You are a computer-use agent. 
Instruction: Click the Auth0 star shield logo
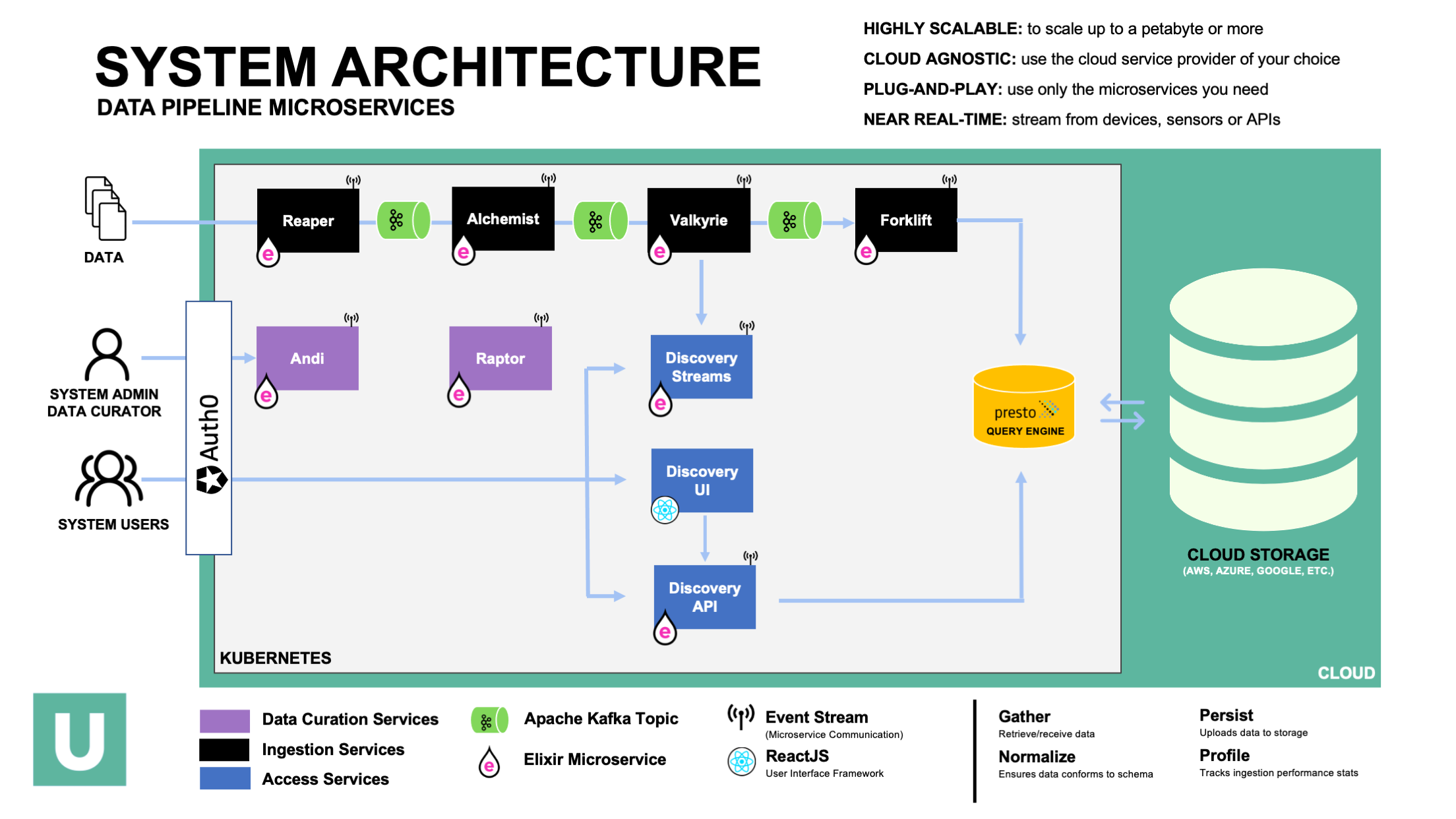(x=211, y=479)
